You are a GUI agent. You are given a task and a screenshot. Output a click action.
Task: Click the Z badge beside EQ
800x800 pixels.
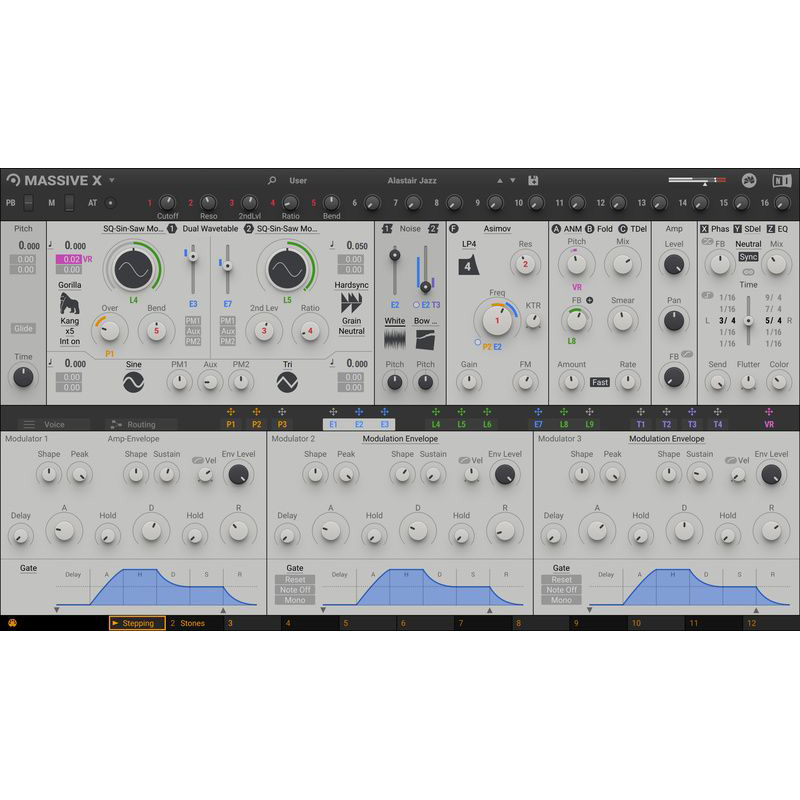click(x=770, y=229)
